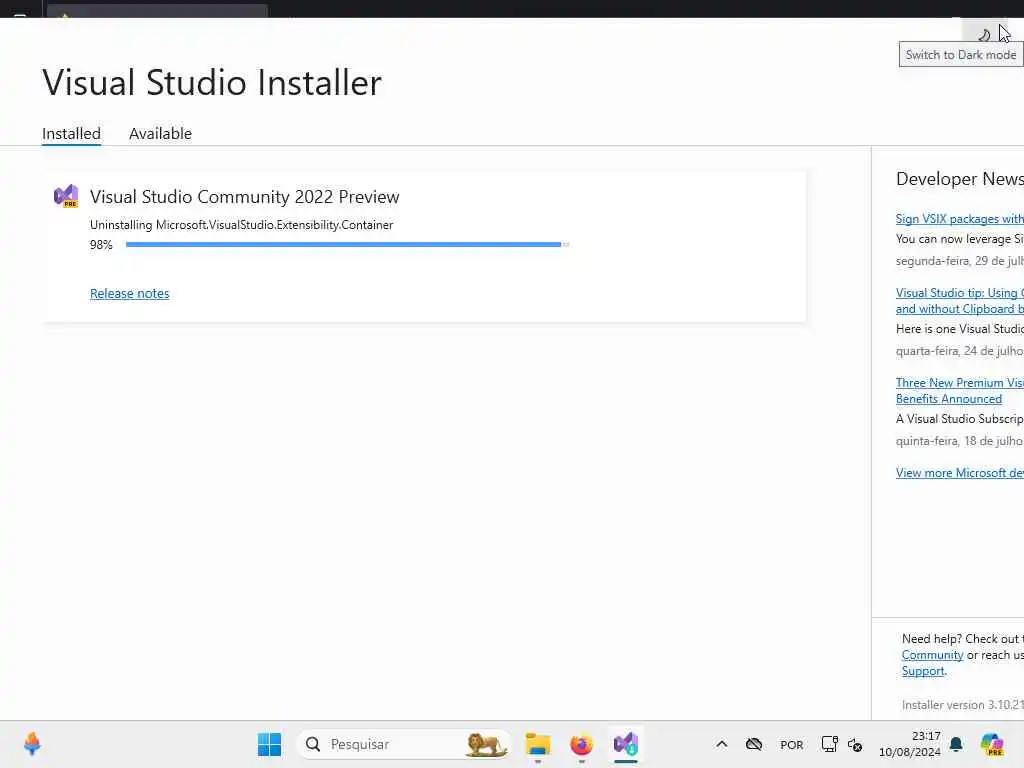Screen dimensions: 1024x768
Task: Click the Pesquisar taskbar search box
Action: pyautogui.click(x=403, y=744)
